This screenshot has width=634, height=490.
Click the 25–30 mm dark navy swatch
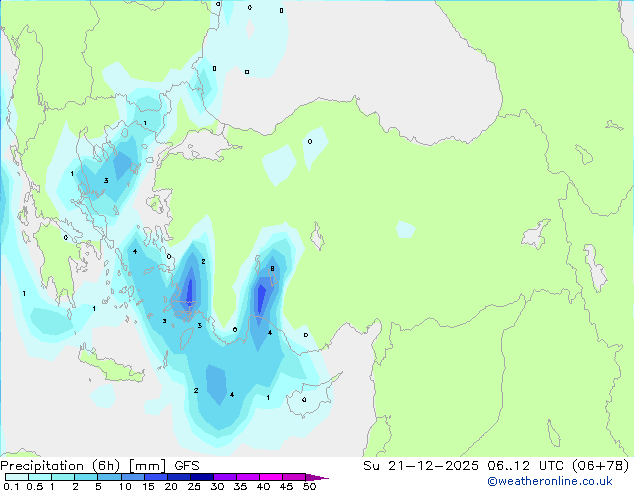202,477
